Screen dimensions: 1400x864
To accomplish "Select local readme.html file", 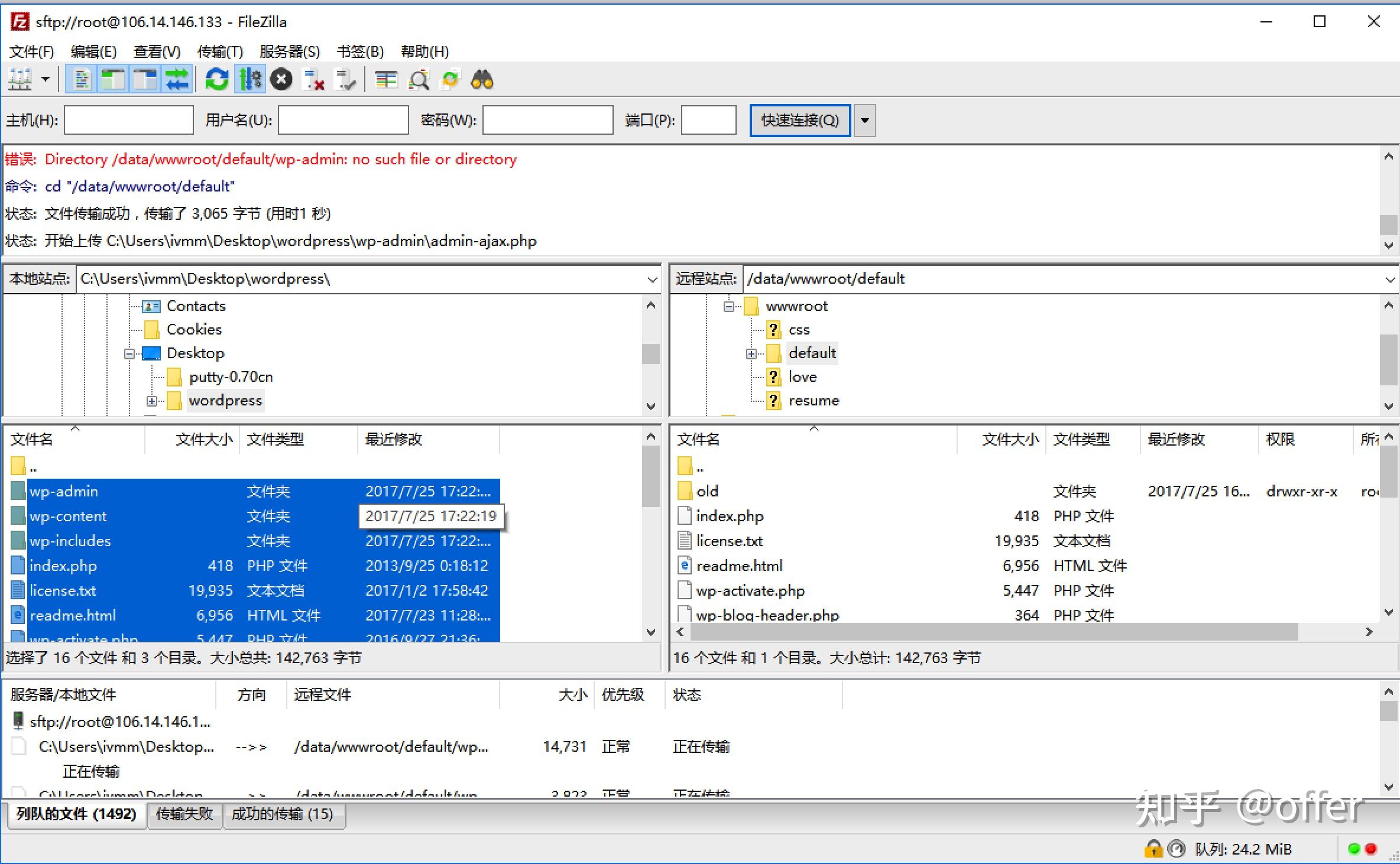I will click(x=255, y=615).
